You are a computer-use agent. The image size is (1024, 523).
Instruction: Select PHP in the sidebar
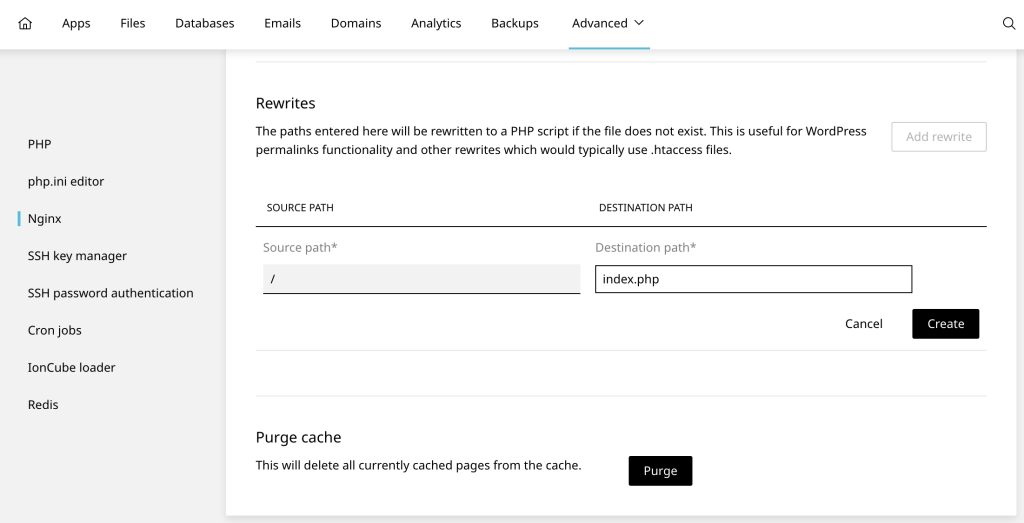coord(39,144)
